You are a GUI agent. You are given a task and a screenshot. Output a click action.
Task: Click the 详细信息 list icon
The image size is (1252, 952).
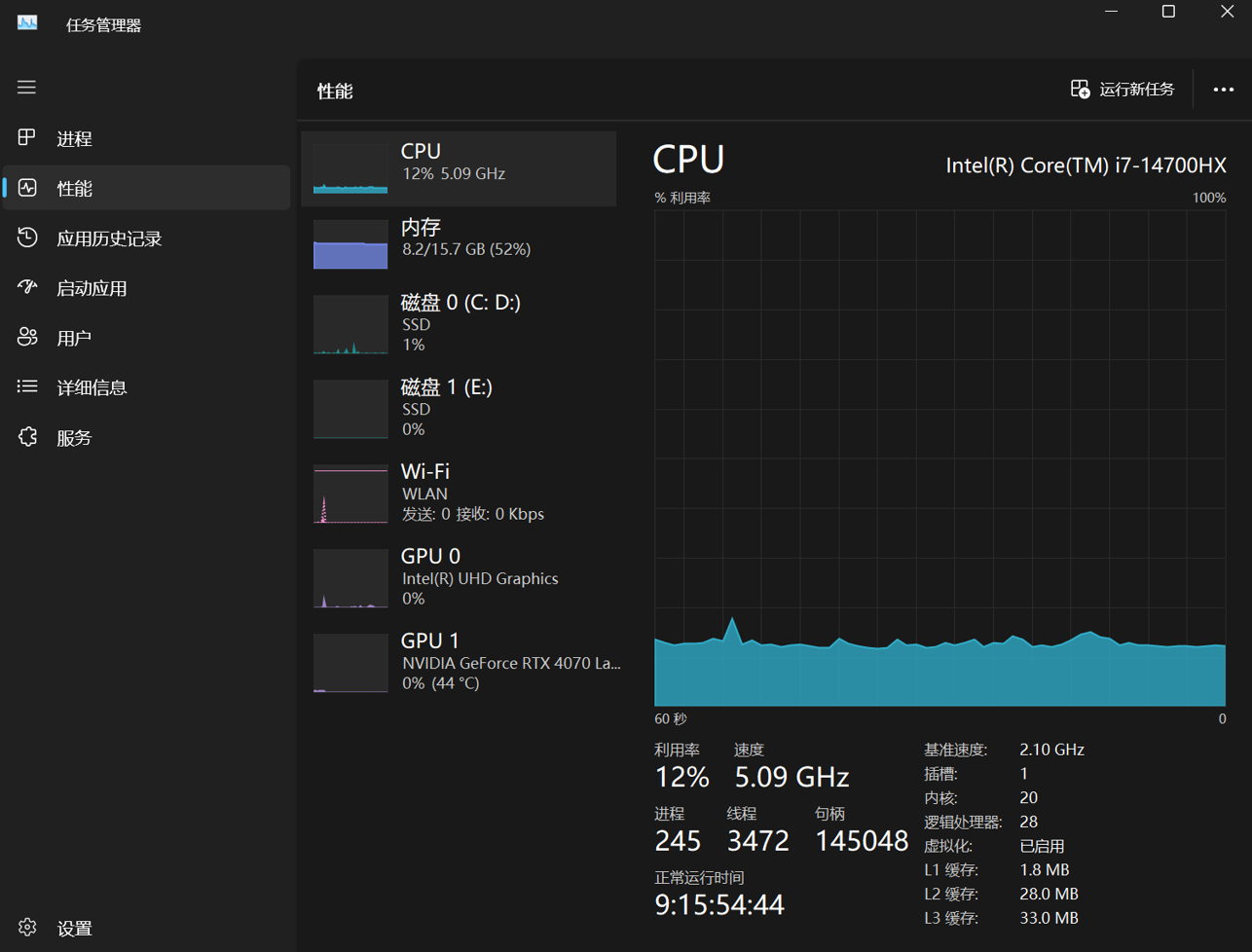click(27, 387)
